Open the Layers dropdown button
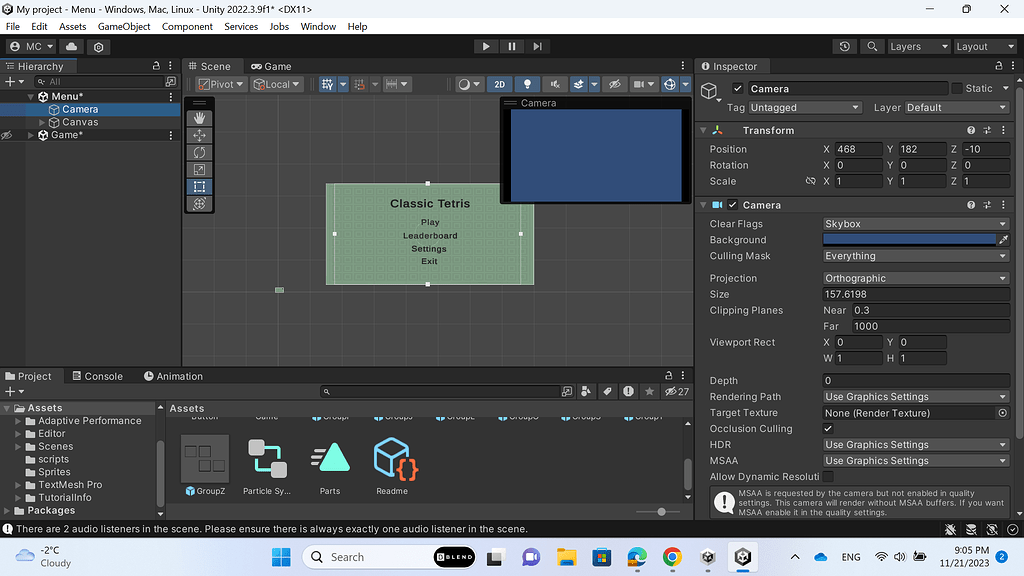Image resolution: width=1024 pixels, height=576 pixels. click(x=917, y=46)
